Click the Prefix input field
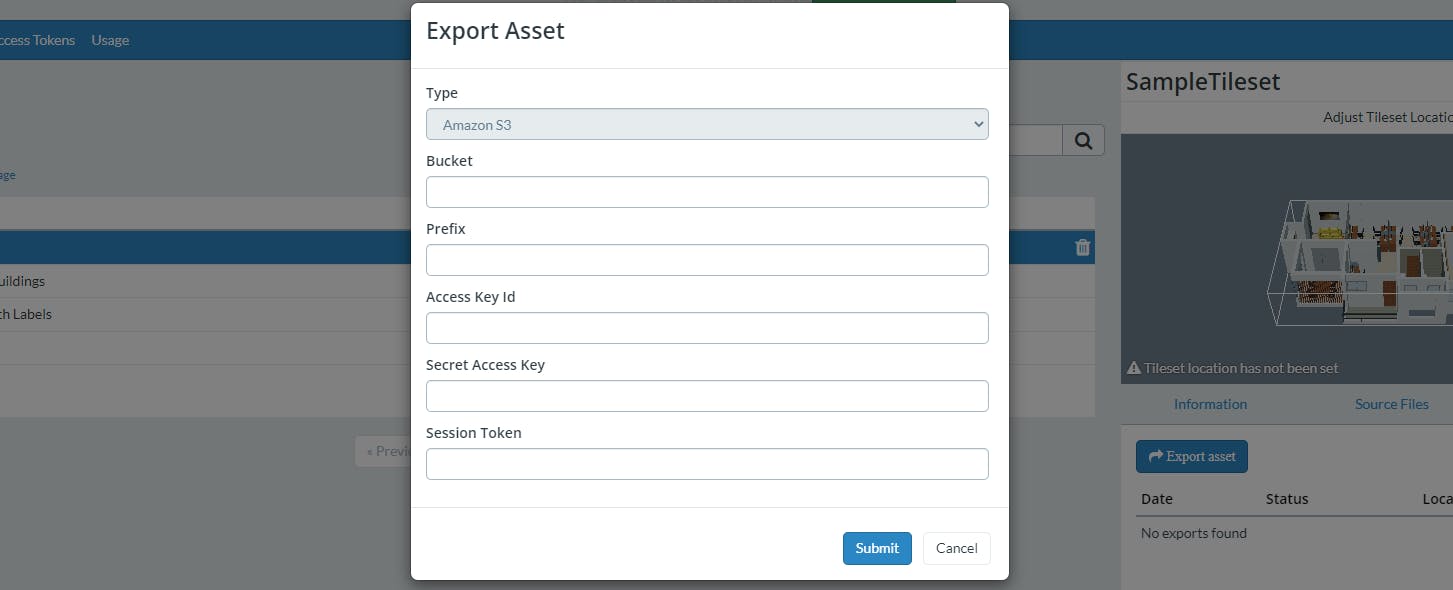 [707, 259]
